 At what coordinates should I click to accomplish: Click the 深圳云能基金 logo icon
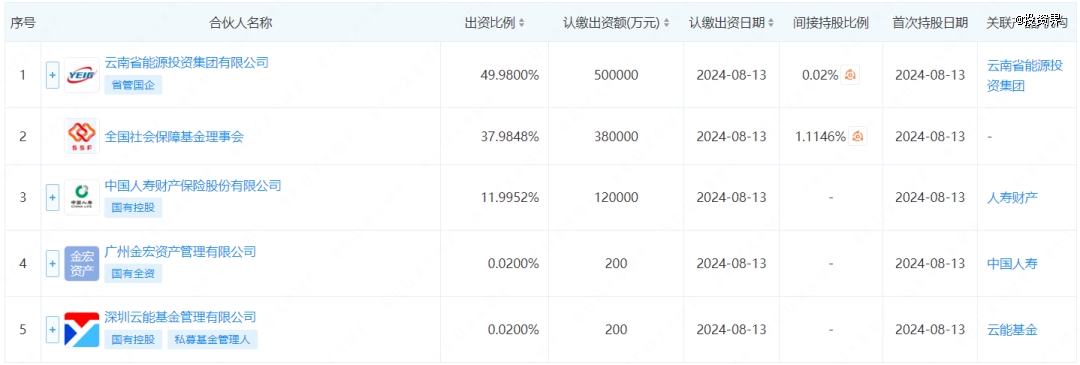[x=82, y=329]
